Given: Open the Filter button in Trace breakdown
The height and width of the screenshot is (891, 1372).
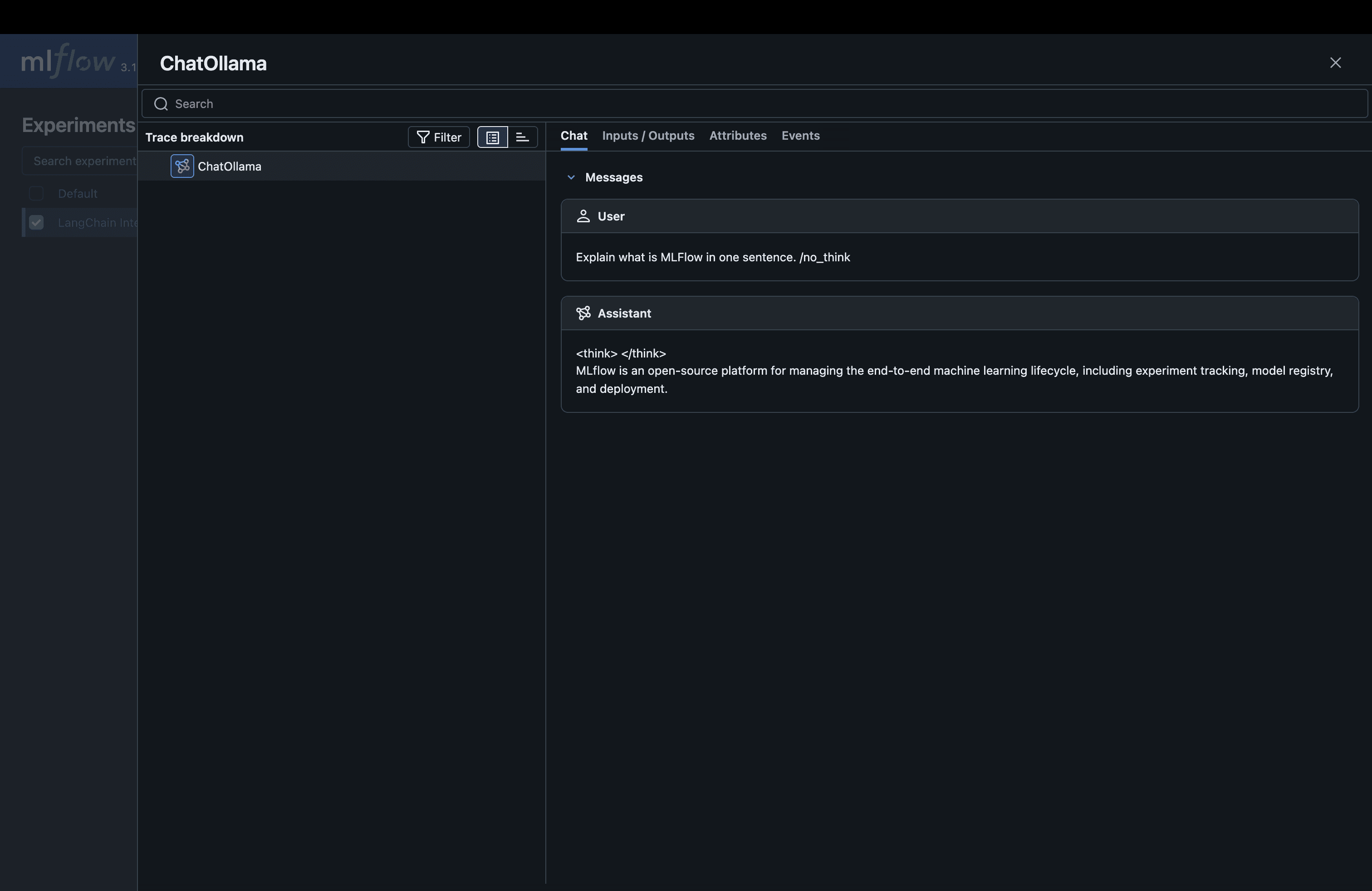Looking at the screenshot, I should tap(439, 137).
